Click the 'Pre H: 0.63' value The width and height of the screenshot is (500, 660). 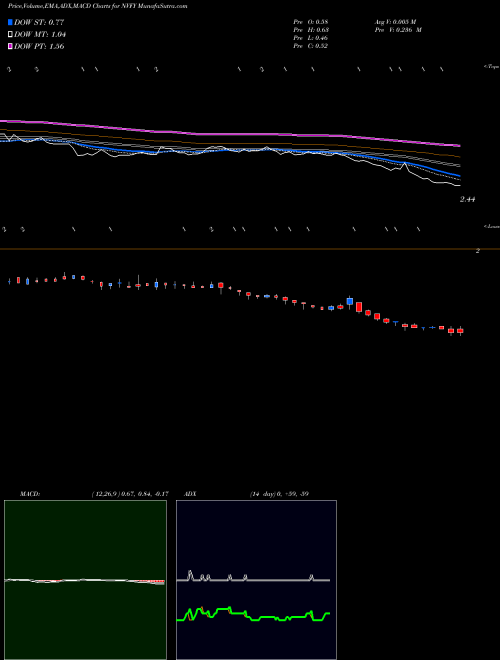point(311,30)
